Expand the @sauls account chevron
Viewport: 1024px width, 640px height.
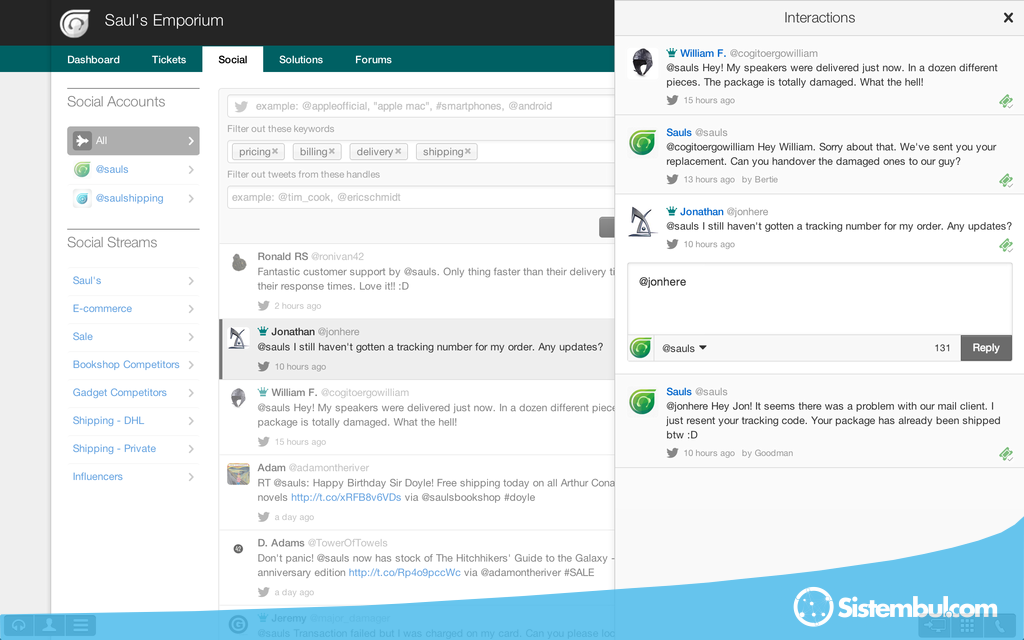tap(191, 170)
